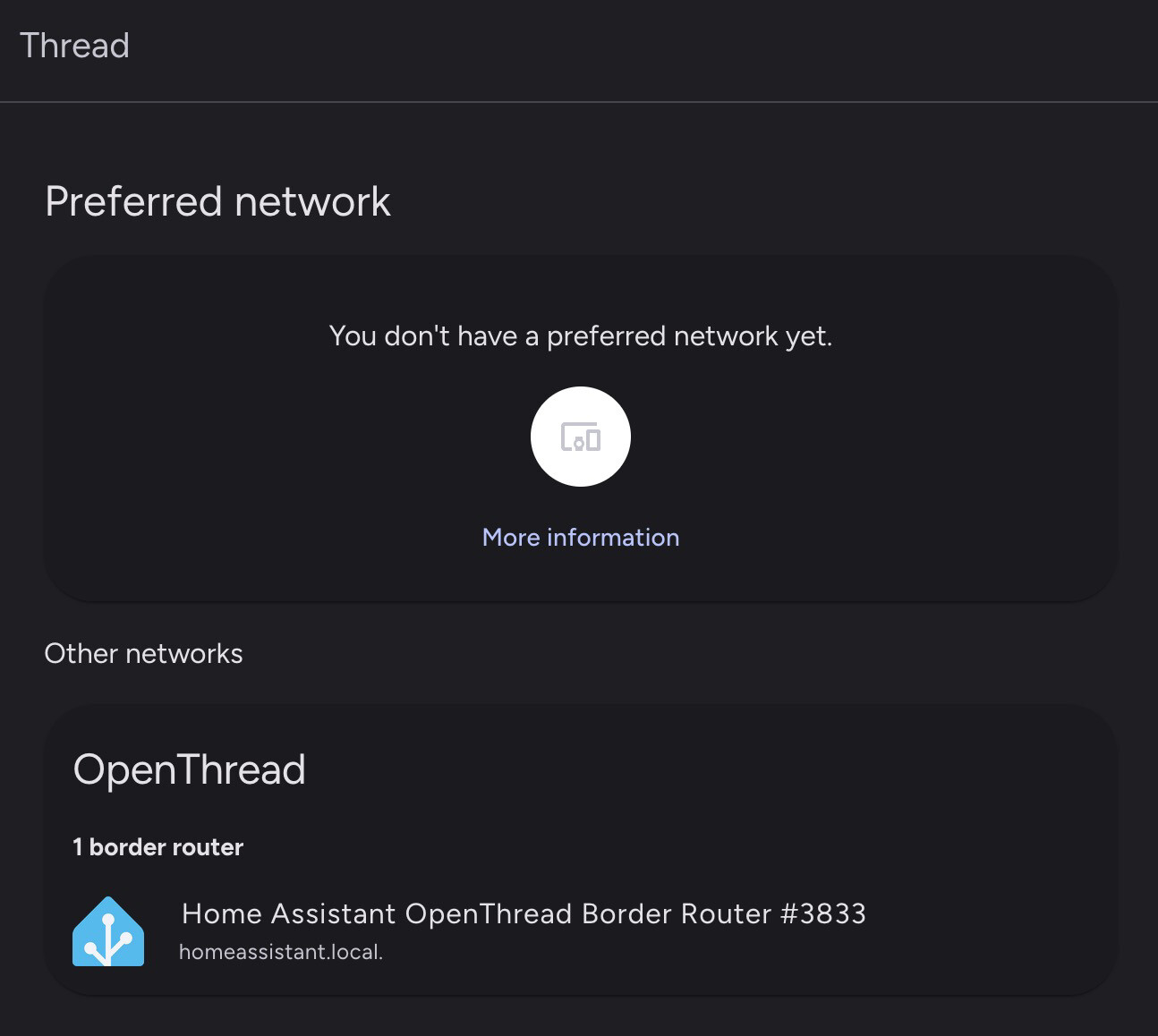The image size is (1158, 1036).
Task: Click the word "networks" in Other networks
Action: pos(184,653)
